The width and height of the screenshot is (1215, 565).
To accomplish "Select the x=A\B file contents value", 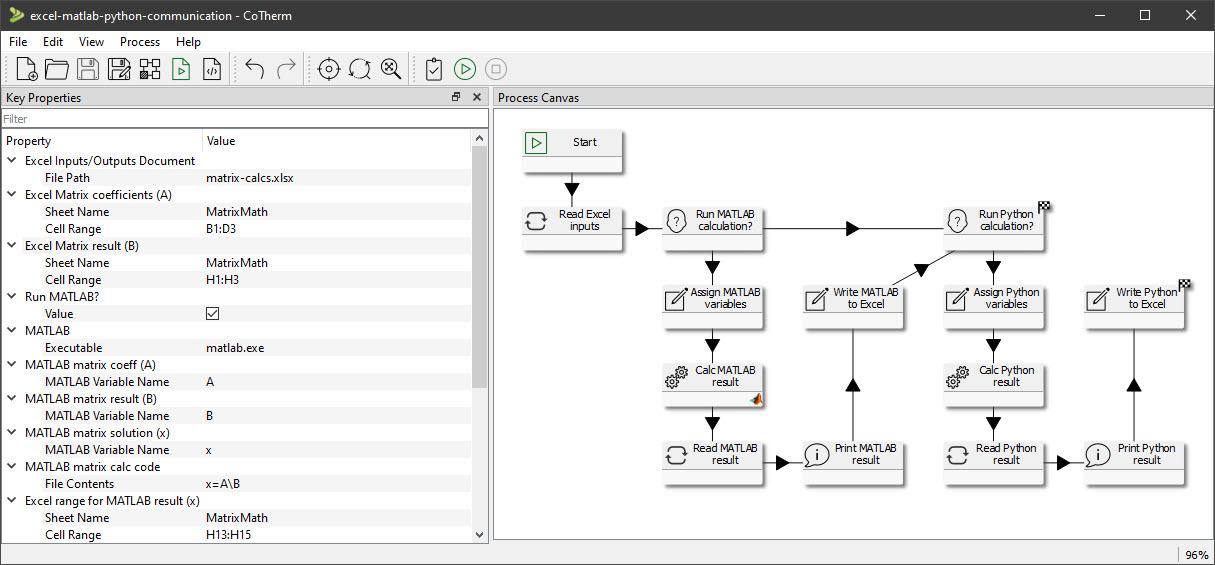I will [x=223, y=483].
